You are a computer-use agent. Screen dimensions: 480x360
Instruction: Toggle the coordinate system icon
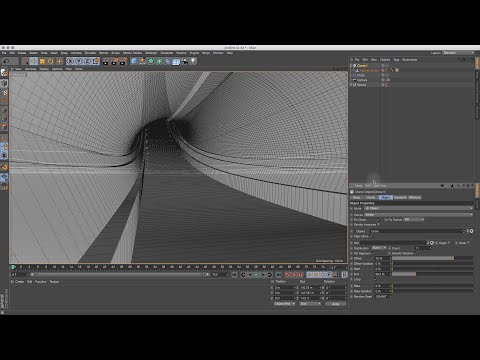click(96, 61)
